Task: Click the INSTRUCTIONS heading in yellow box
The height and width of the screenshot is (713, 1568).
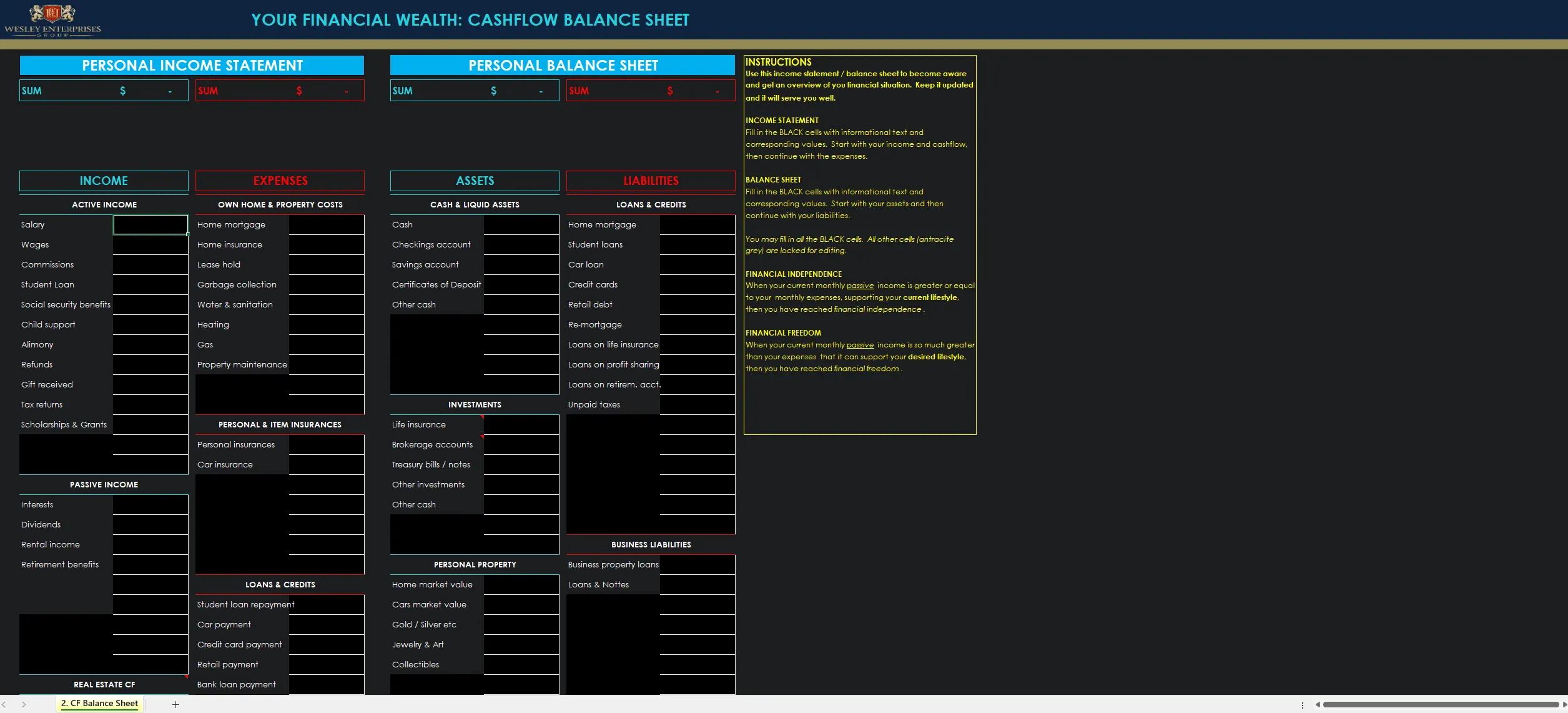Action: point(778,62)
